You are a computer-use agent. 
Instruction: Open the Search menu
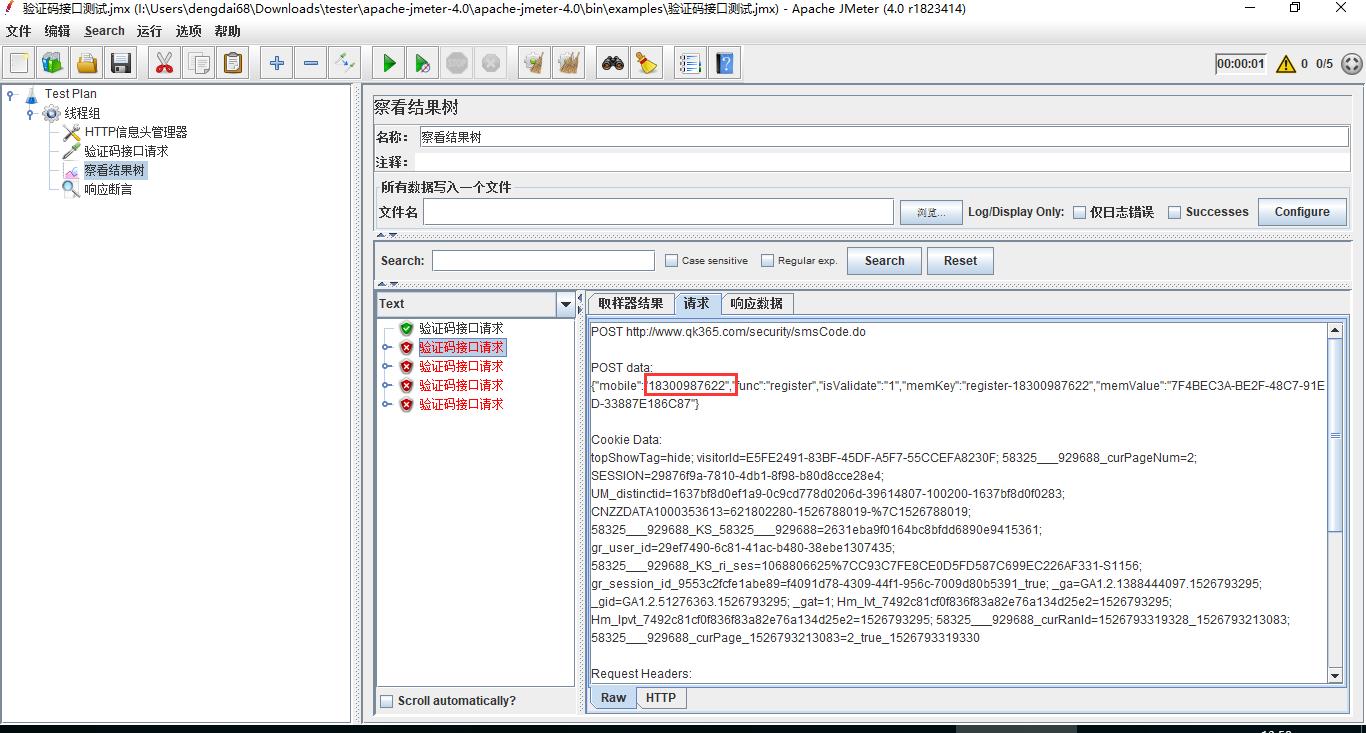(104, 31)
